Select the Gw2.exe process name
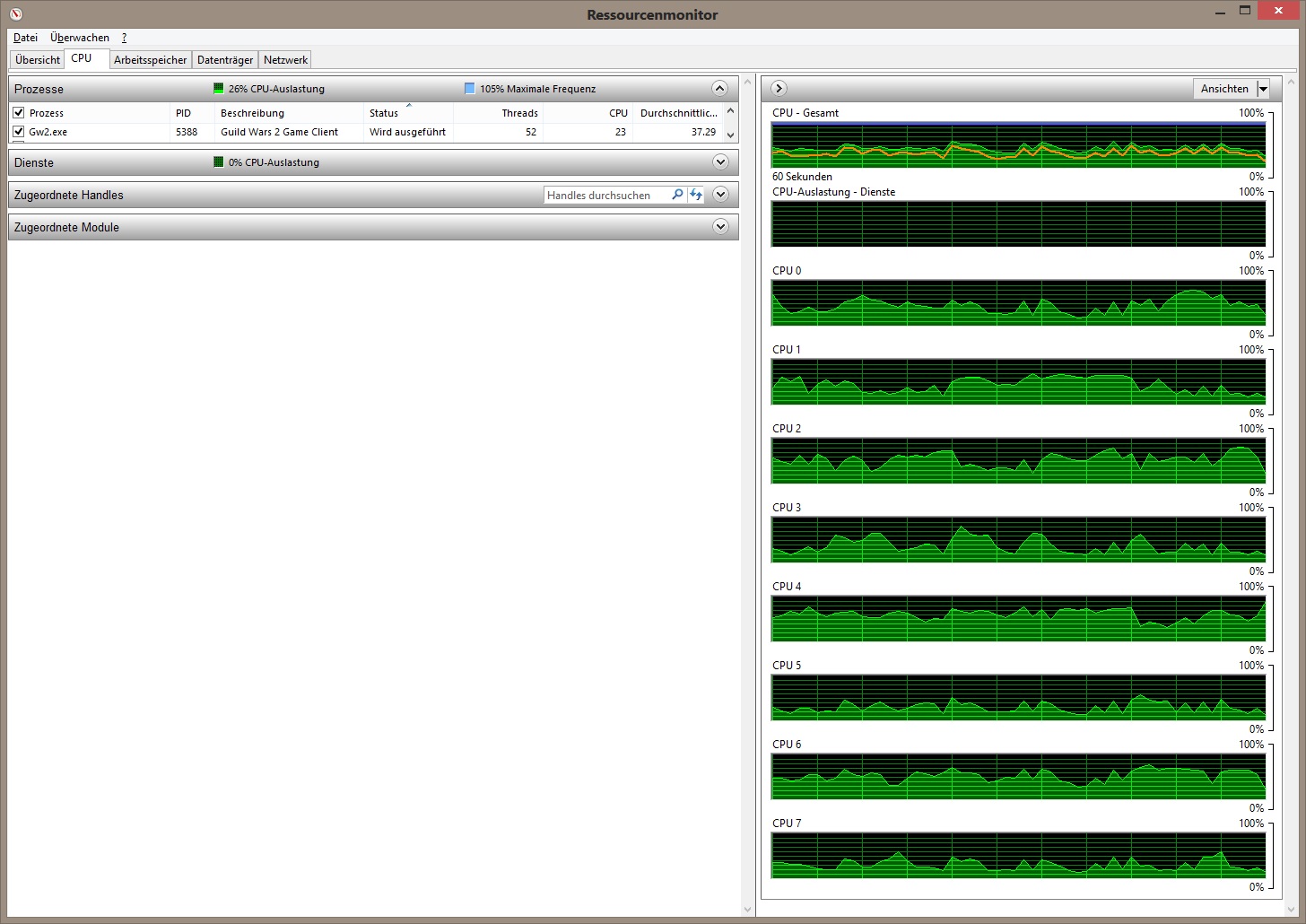This screenshot has width=1306, height=924. (48, 132)
